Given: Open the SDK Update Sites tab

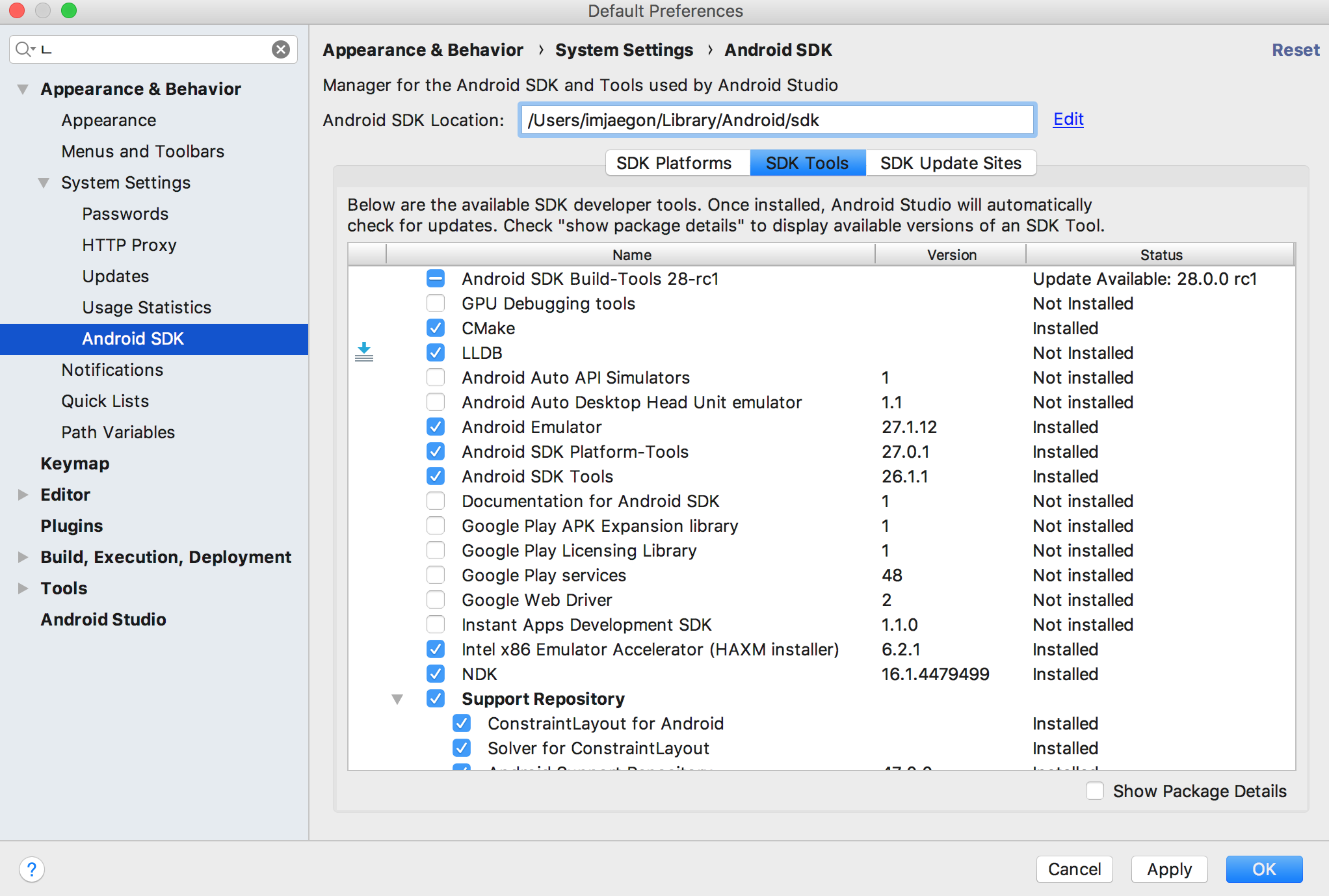Looking at the screenshot, I should tap(951, 163).
